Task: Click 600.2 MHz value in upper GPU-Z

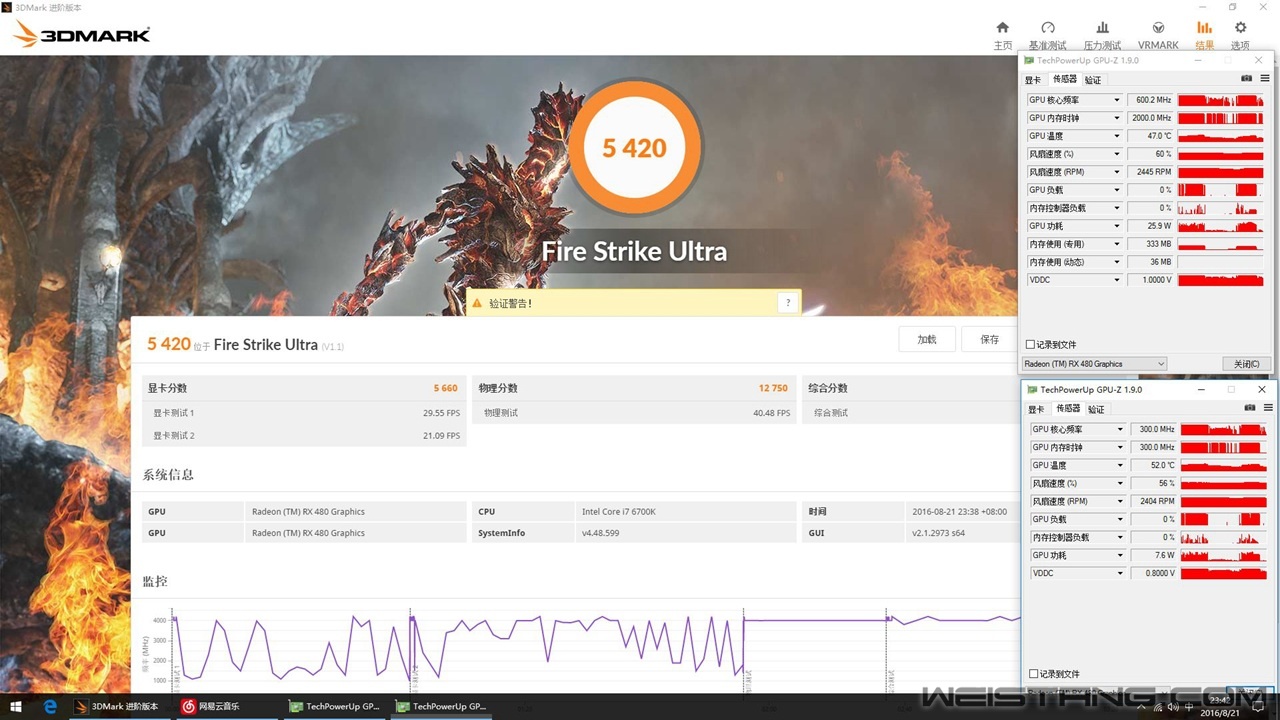Action: (1153, 100)
